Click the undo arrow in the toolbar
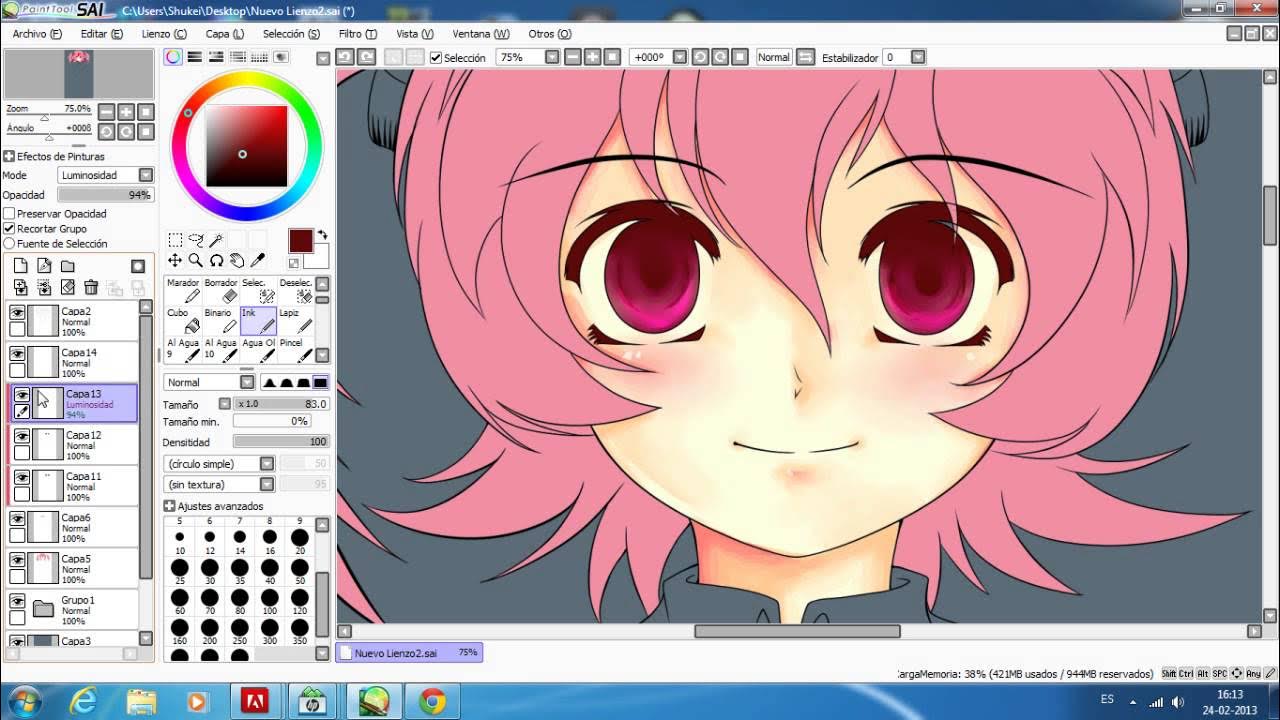The image size is (1280, 720). pyautogui.click(x=344, y=57)
